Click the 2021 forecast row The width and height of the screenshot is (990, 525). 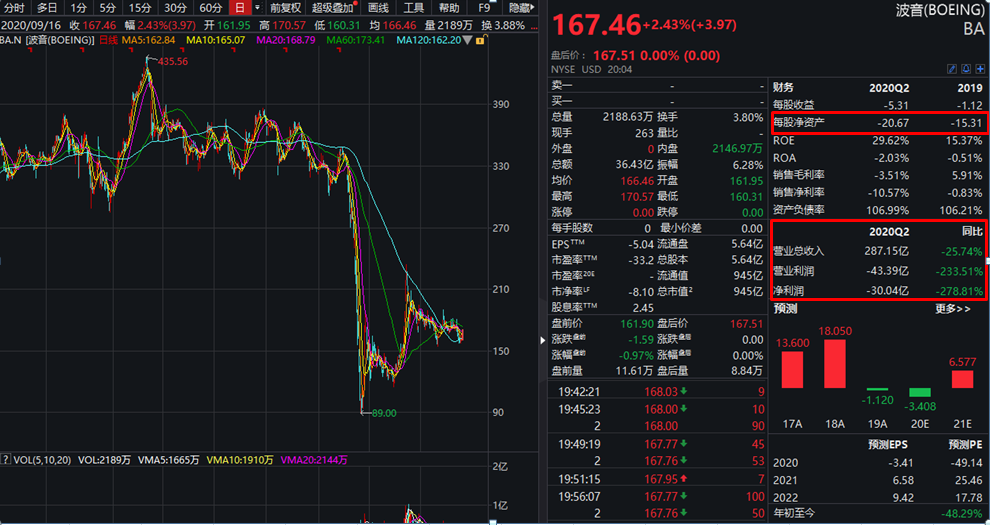point(878,481)
